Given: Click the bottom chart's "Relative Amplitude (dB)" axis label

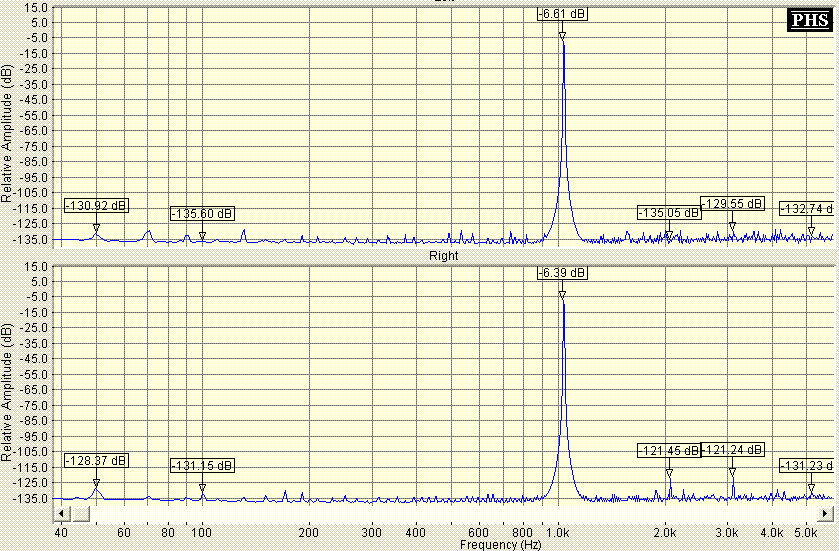Looking at the screenshot, I should pos(6,392).
